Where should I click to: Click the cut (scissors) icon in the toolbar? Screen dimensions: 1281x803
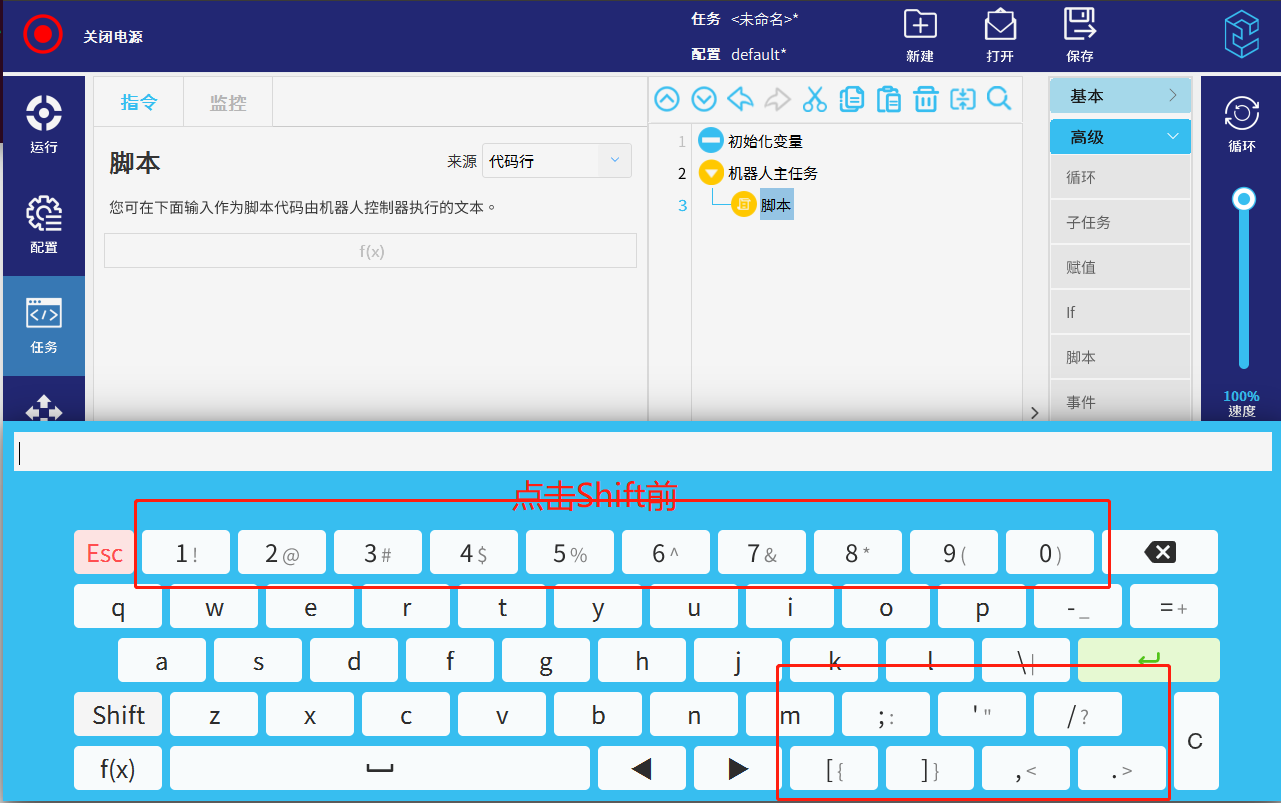(x=815, y=99)
